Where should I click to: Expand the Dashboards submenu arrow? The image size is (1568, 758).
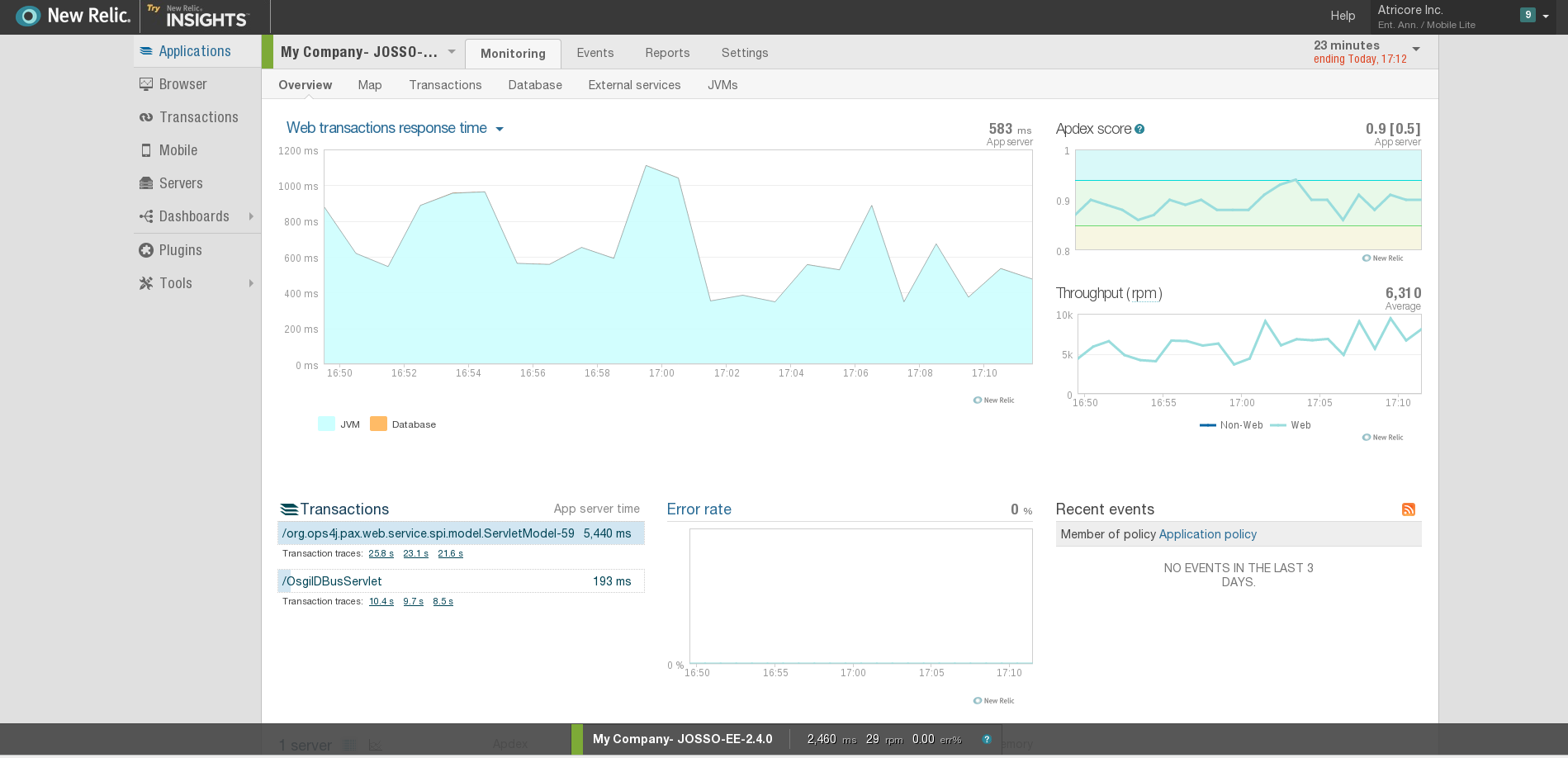(x=251, y=216)
